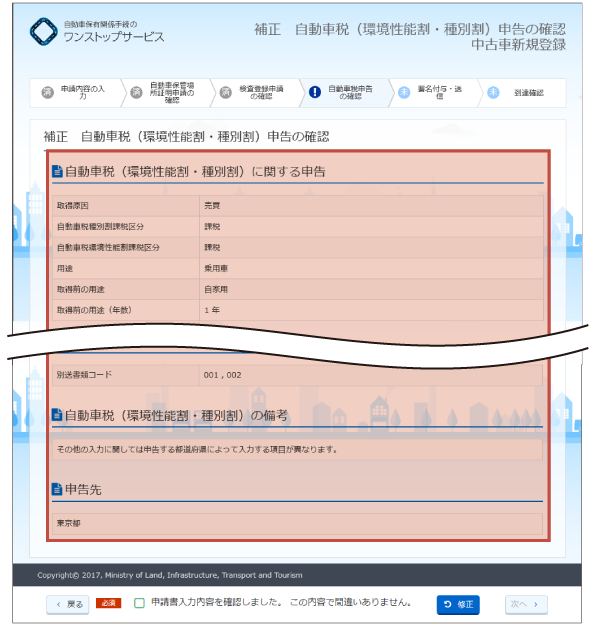This screenshot has width=595, height=630.
Task: Click the completed icon for 申請内容の入力 step
Action: pos(48,92)
